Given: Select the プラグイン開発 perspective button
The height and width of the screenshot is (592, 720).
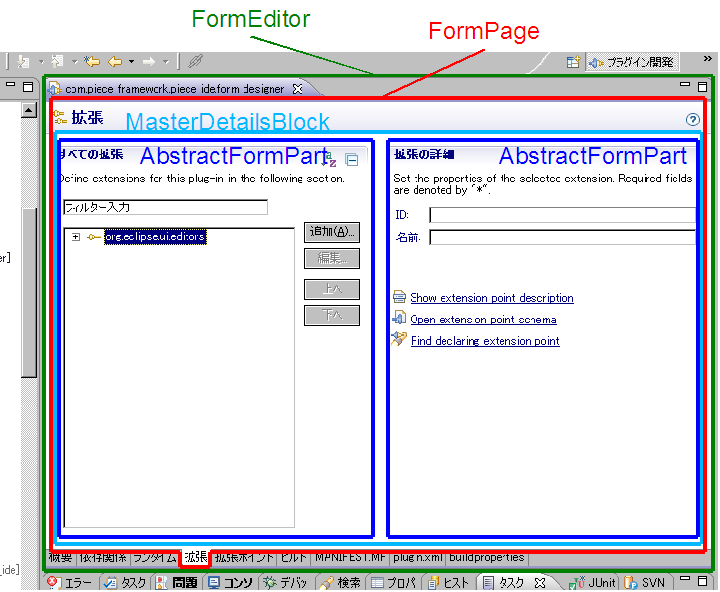Looking at the screenshot, I should [x=632, y=62].
